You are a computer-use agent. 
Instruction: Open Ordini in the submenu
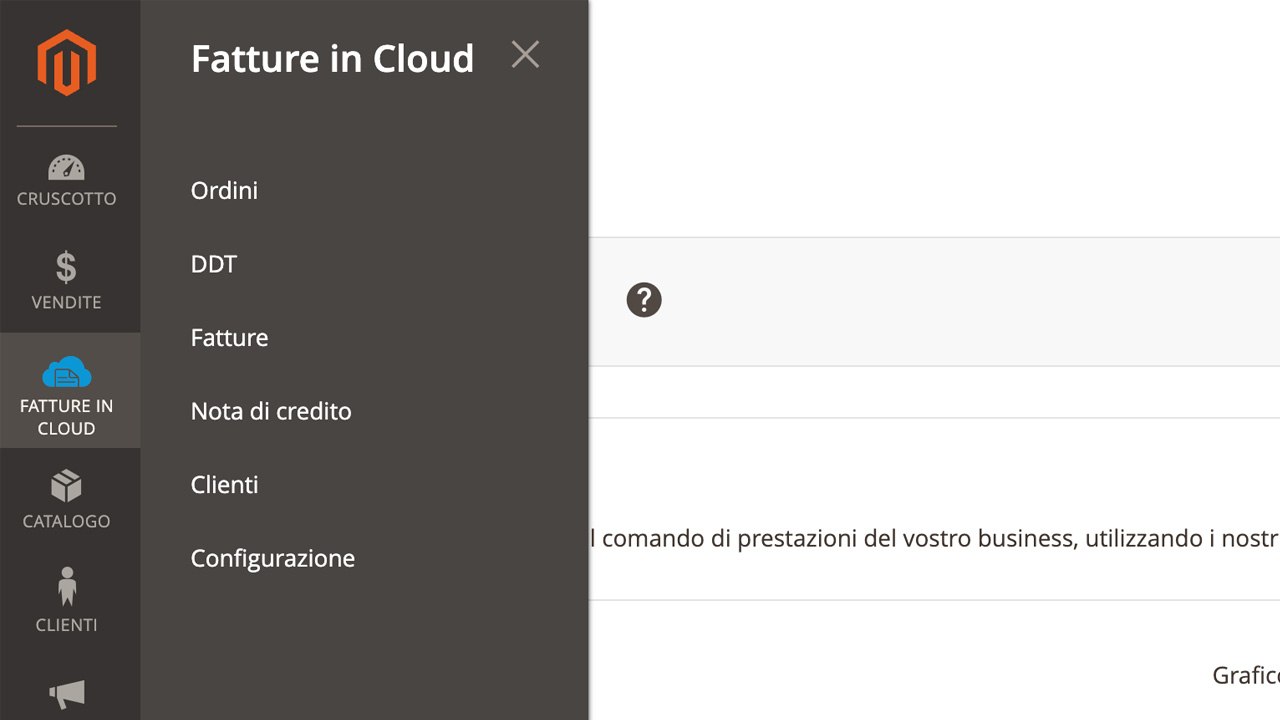(224, 190)
